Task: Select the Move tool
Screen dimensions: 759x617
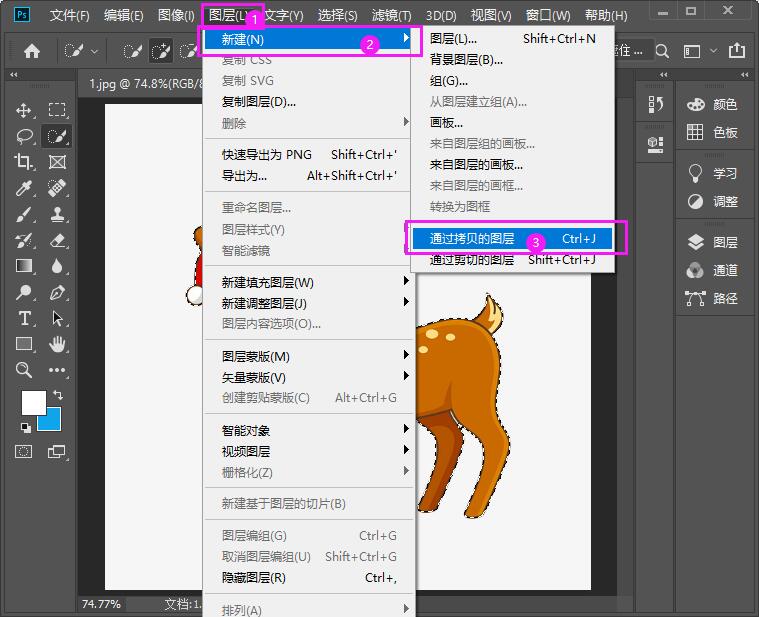Action: point(24,110)
